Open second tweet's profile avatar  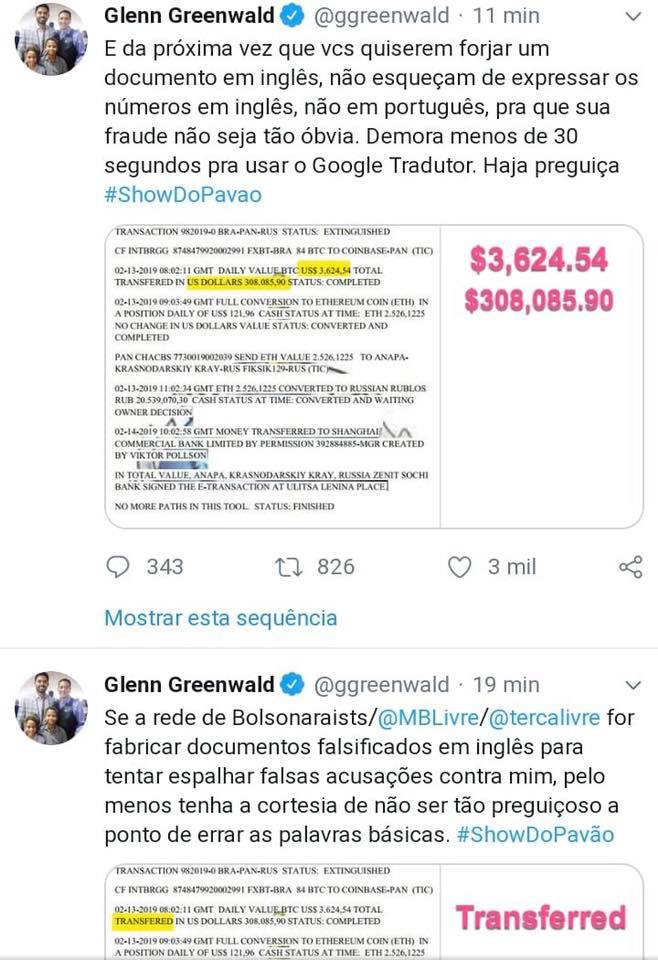click(51, 708)
